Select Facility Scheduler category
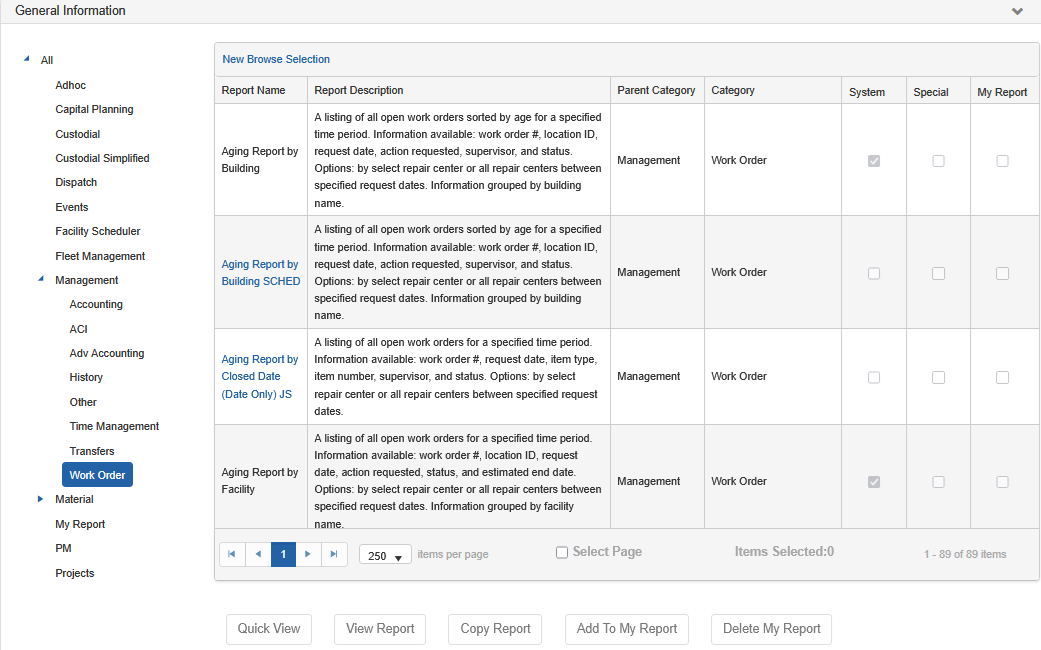The width and height of the screenshot is (1041, 650). point(98,231)
